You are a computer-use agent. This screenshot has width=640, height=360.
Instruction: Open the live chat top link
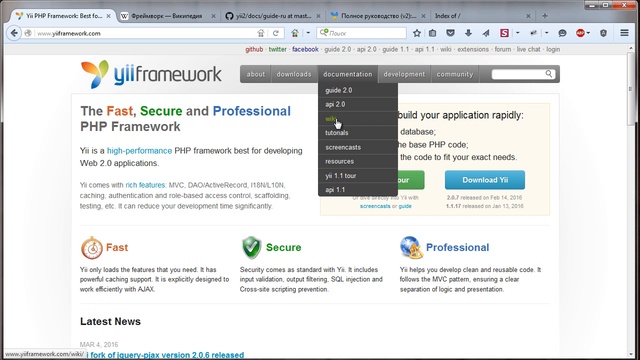[529, 49]
